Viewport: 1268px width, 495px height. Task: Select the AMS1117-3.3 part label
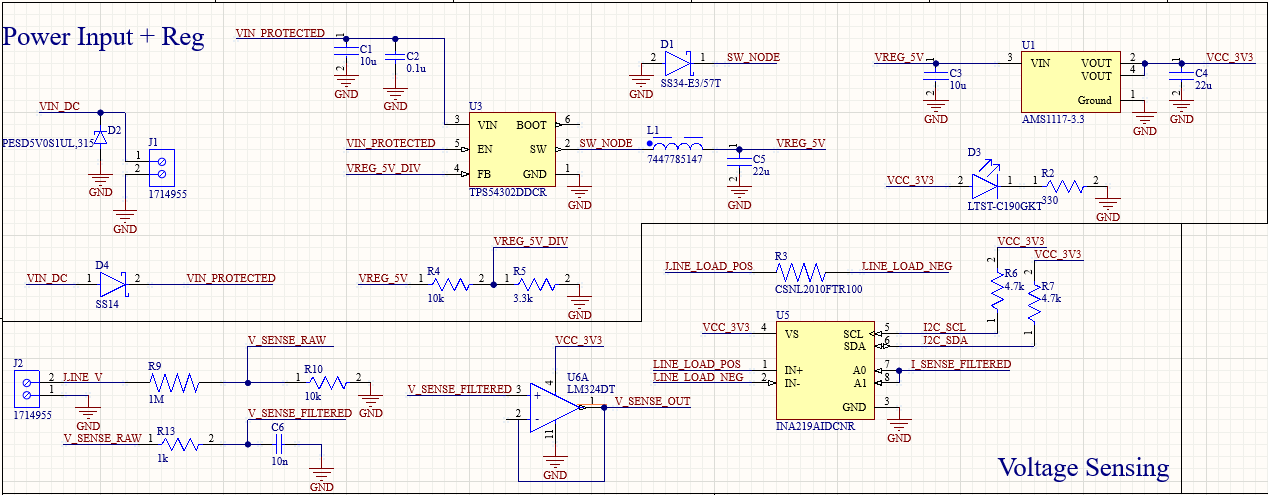point(1055,118)
